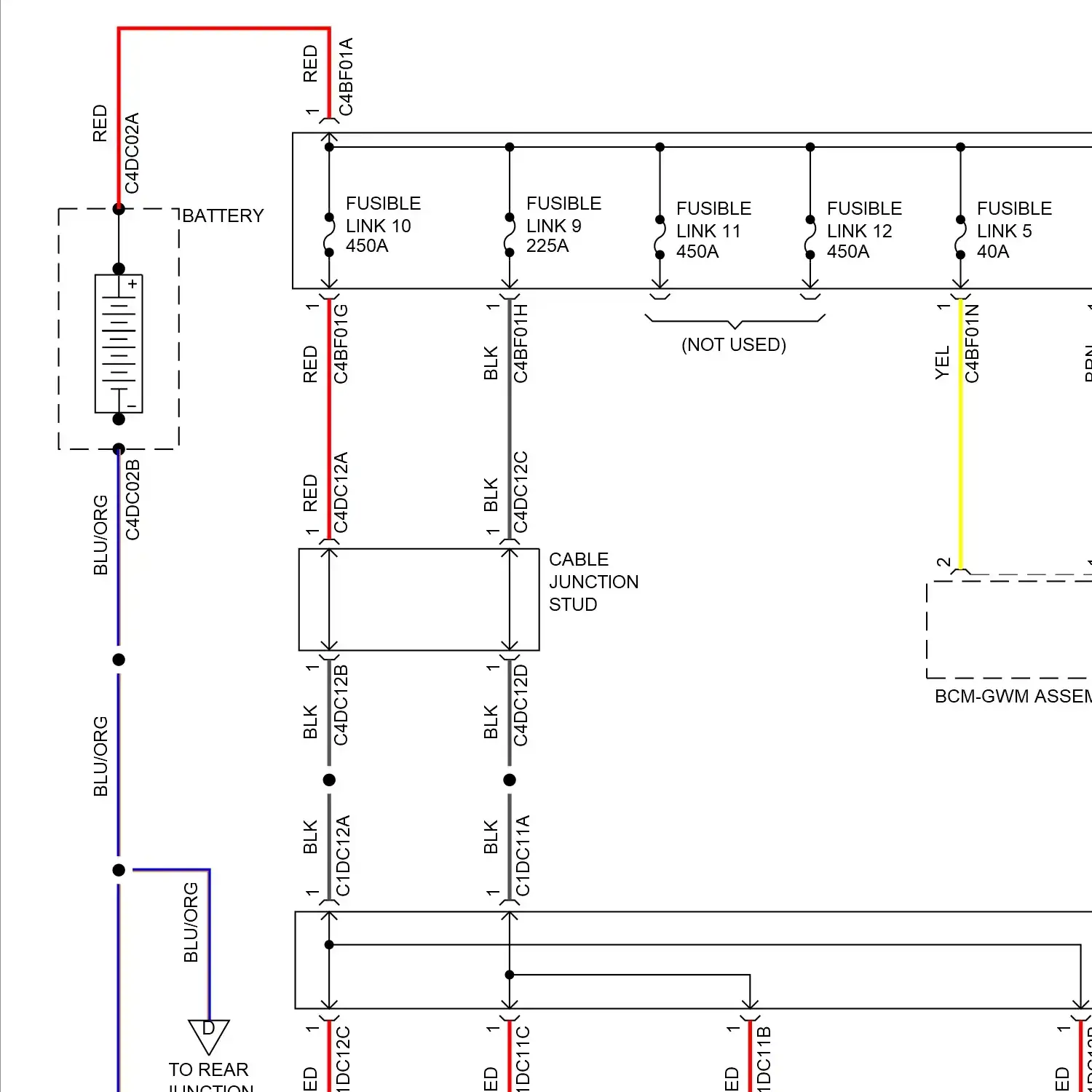Click splice dot below C4DC12D wire
Image resolution: width=1092 pixels, height=1092 pixels.
pyautogui.click(x=510, y=780)
